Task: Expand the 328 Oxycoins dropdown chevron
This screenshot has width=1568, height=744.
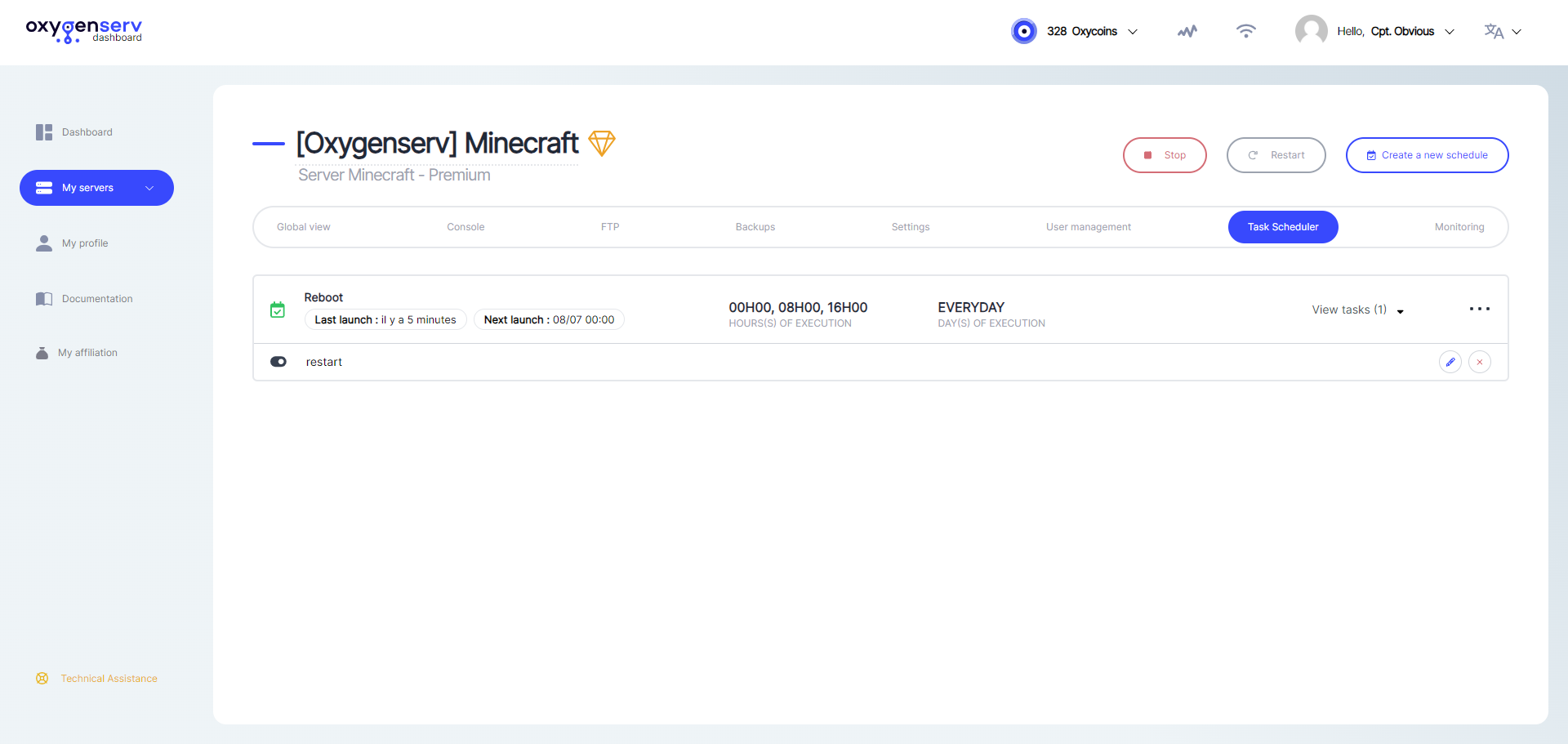Action: (x=1133, y=32)
